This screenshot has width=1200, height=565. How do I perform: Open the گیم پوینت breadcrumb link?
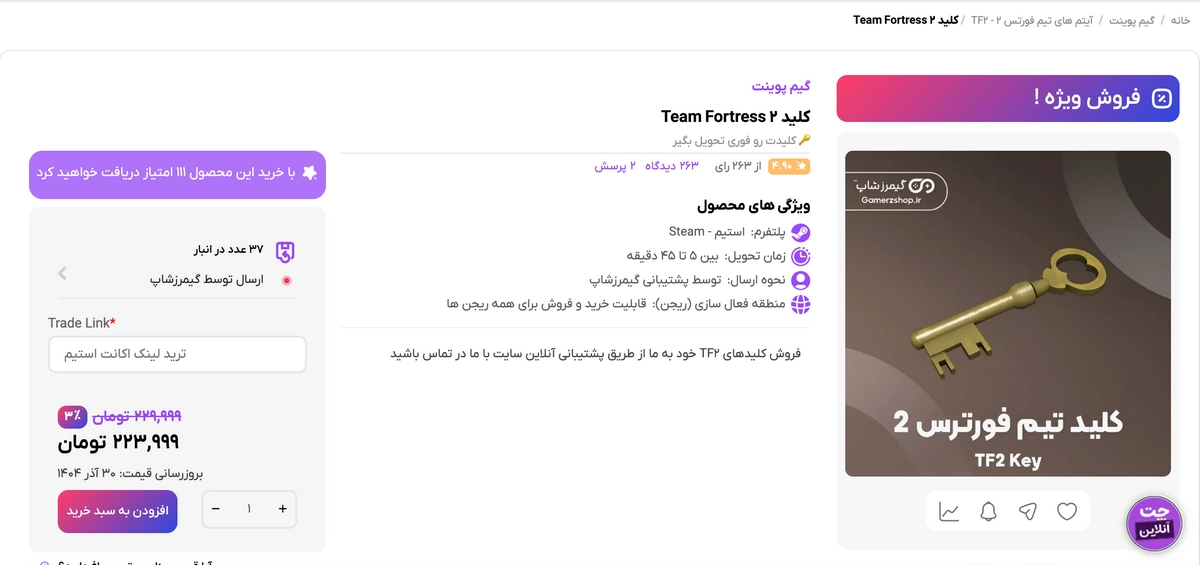(x=1134, y=20)
